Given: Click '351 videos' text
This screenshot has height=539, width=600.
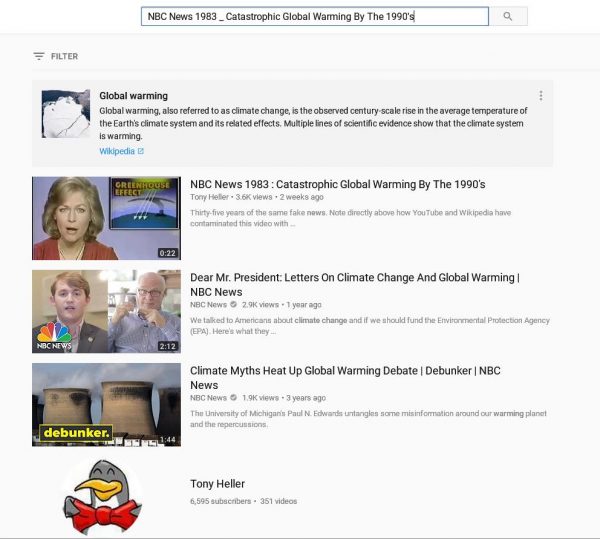Looking at the screenshot, I should coord(279,501).
